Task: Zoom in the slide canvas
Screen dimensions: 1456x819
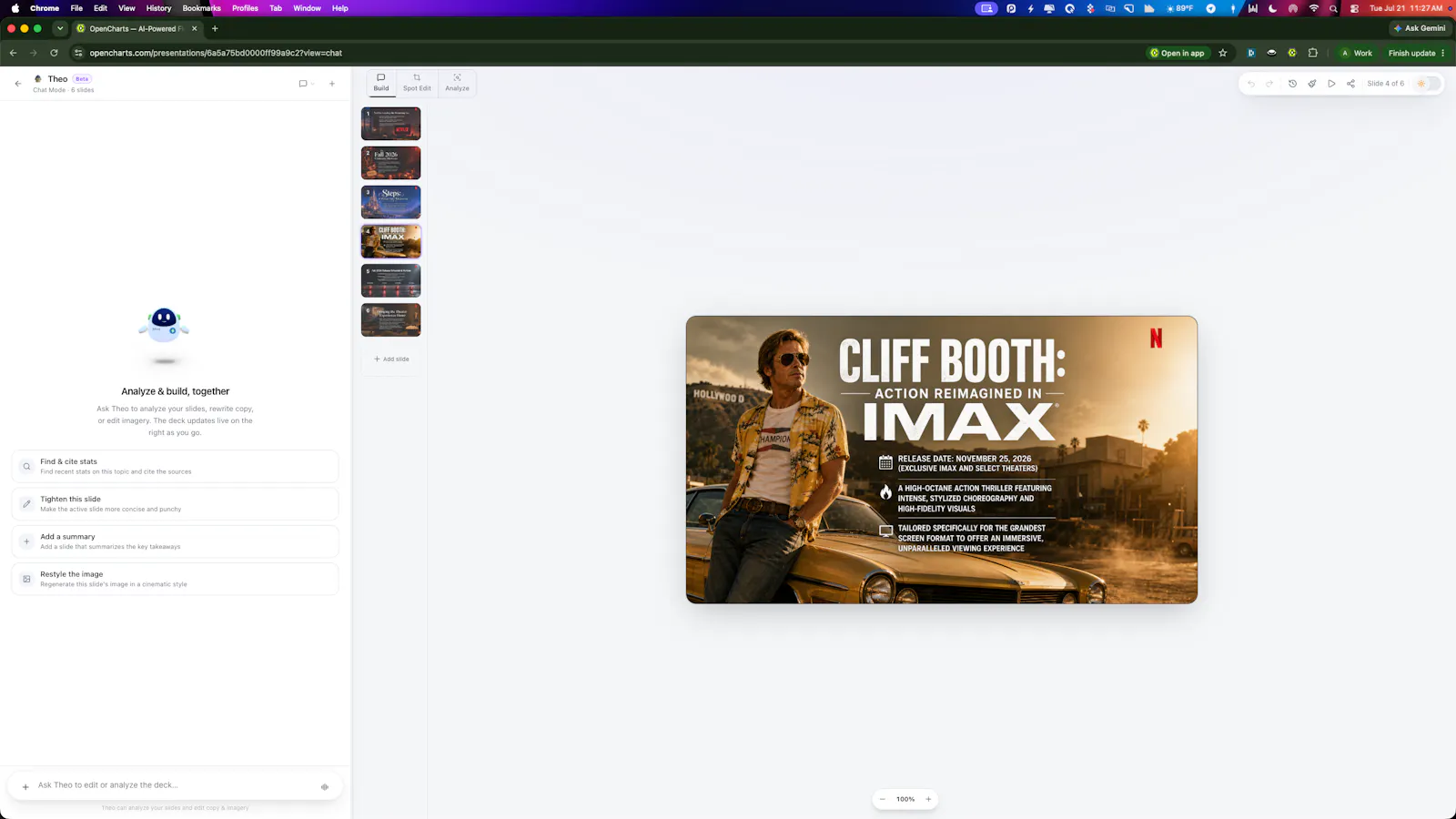Action: 928,799
